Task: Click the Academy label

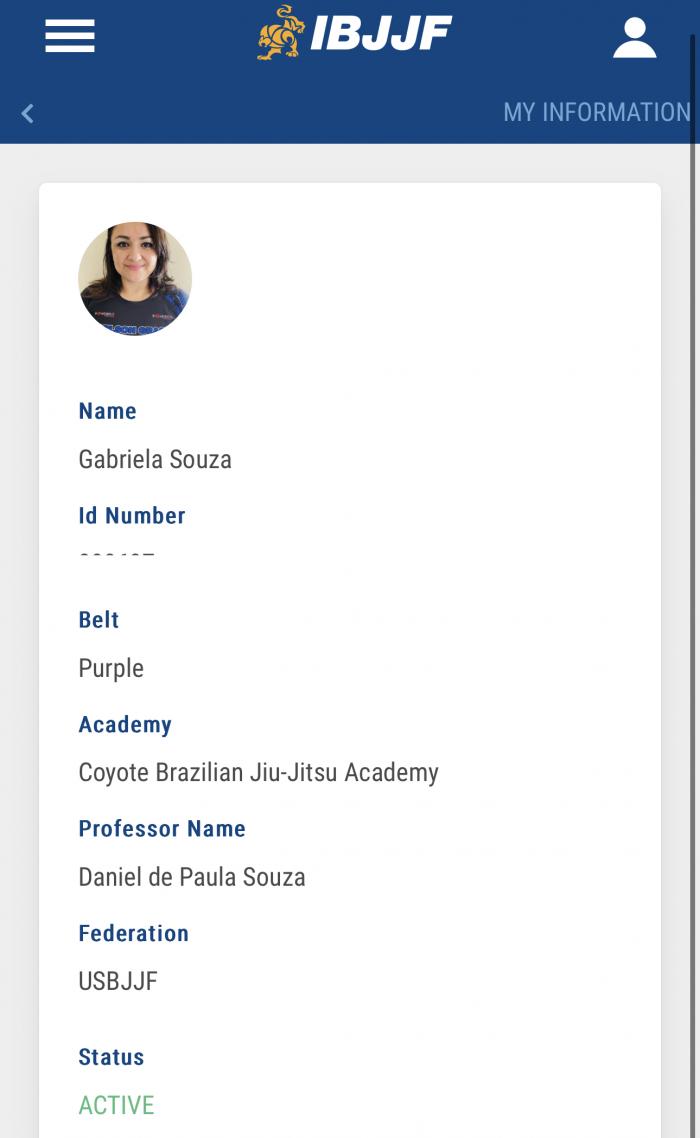Action: click(125, 725)
